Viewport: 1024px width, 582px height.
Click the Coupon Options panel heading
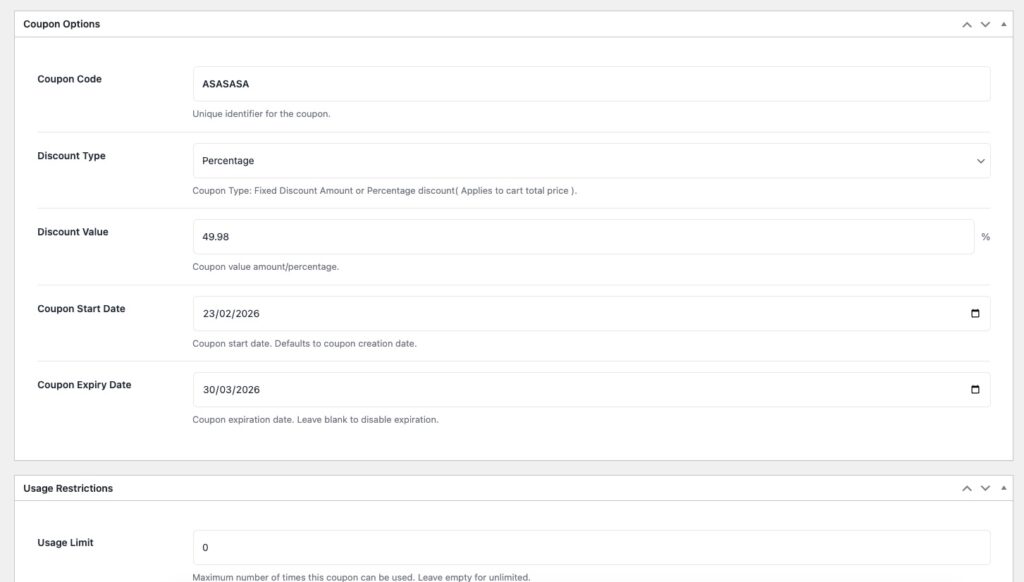(x=62, y=24)
